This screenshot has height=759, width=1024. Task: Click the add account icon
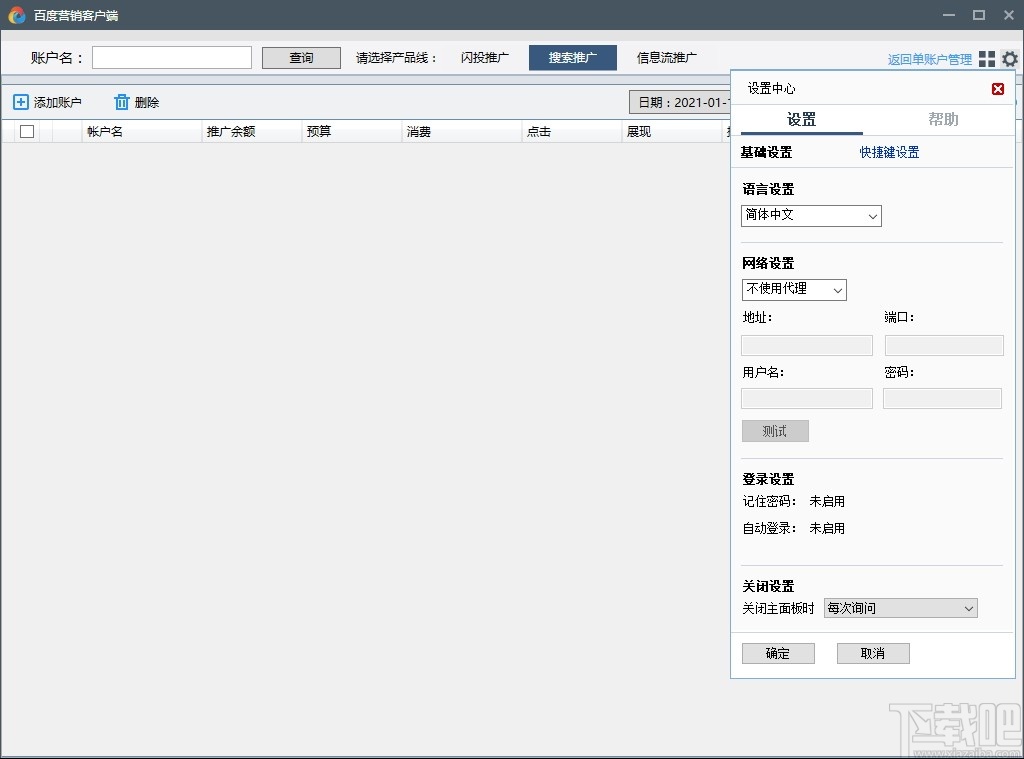point(21,101)
